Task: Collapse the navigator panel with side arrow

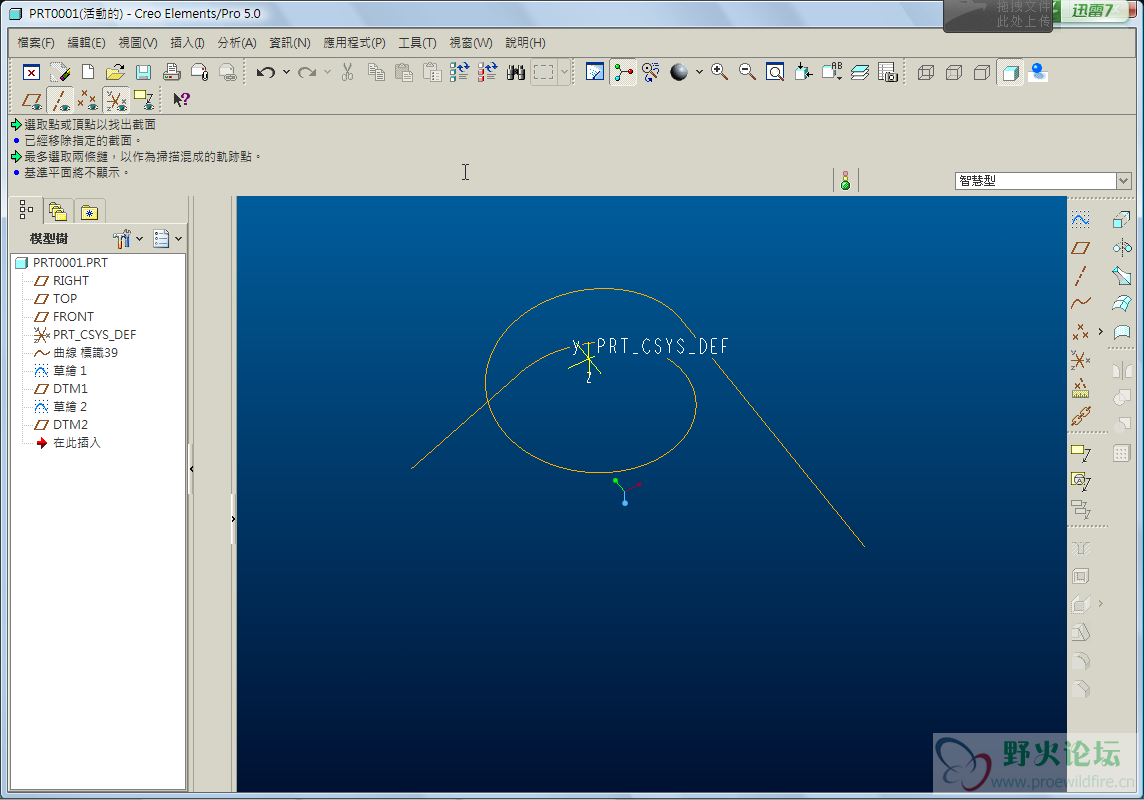Action: click(191, 469)
